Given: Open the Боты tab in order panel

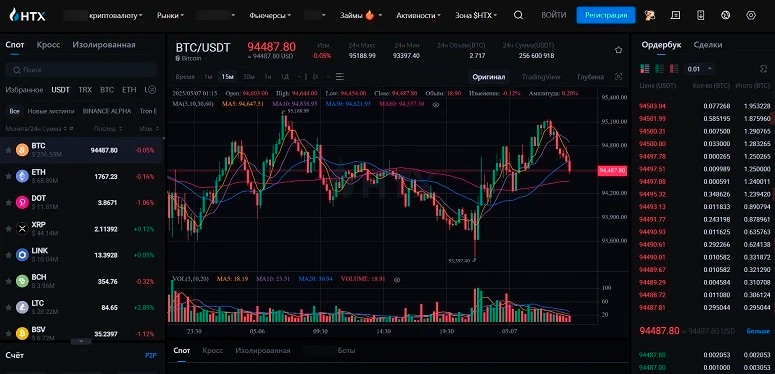Looking at the screenshot, I should (x=346, y=350).
